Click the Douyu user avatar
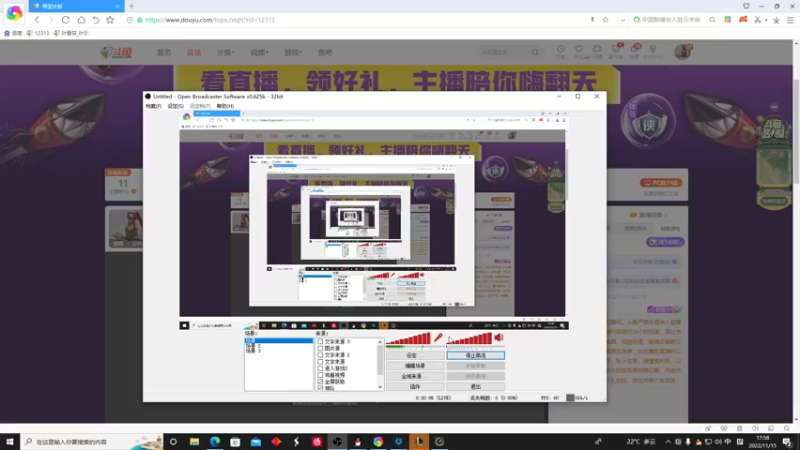 point(682,52)
